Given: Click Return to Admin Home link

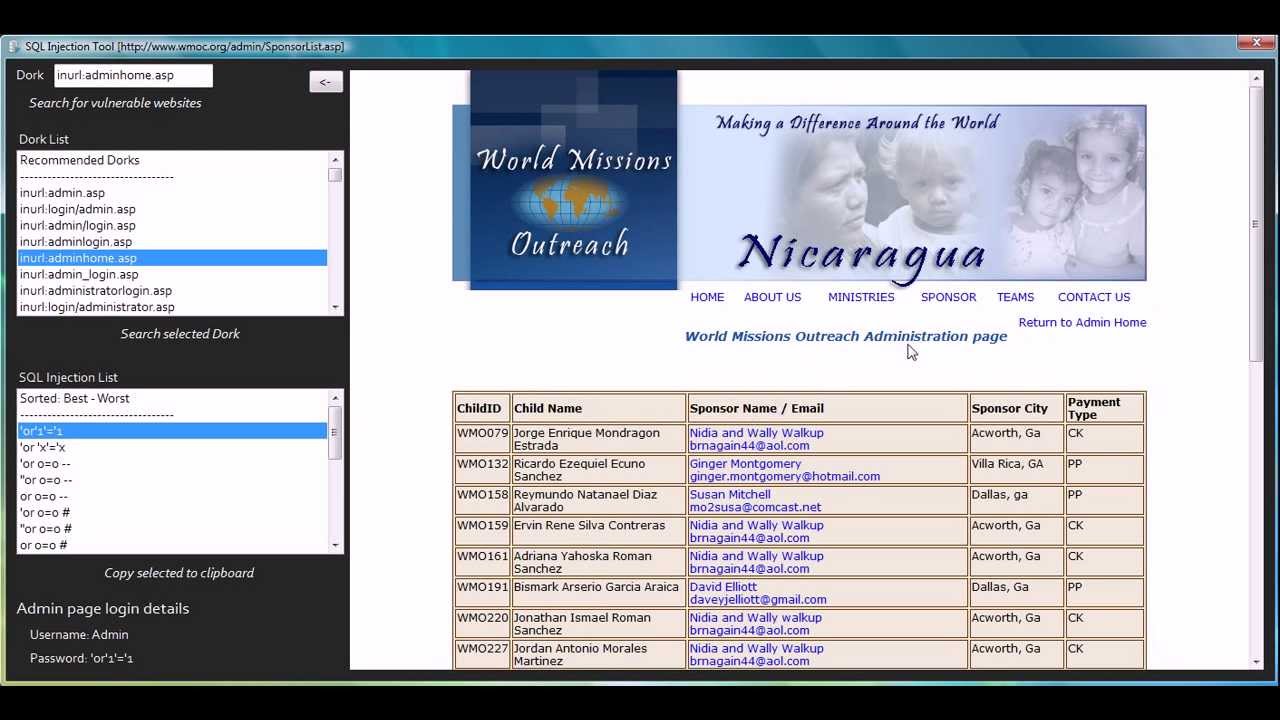Looking at the screenshot, I should tap(1082, 322).
